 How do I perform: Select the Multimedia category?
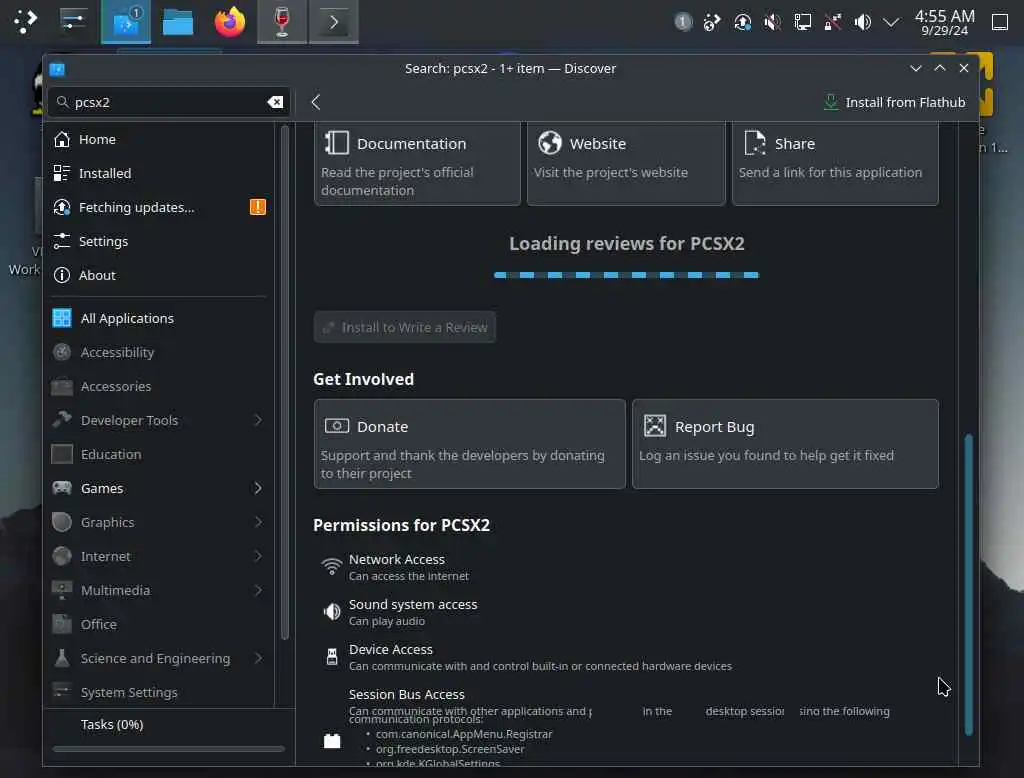tap(159, 590)
